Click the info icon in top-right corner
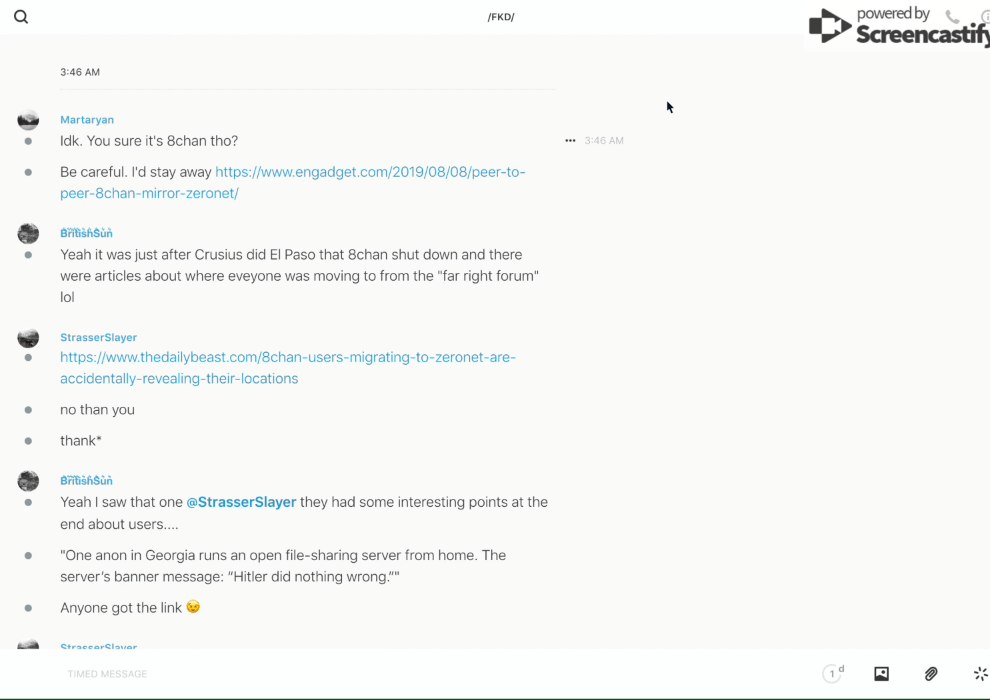The height and width of the screenshot is (700, 990). point(985,17)
